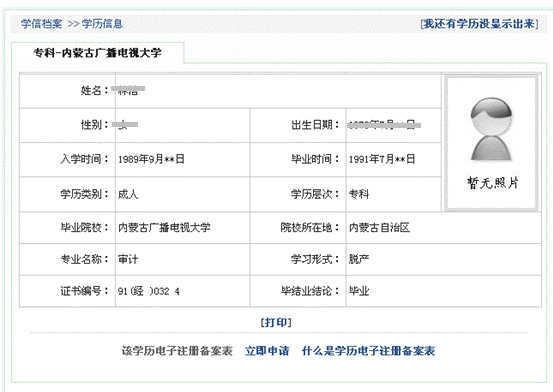Click the enrollment date 1989年9月**日
553x392 pixels.
[x=151, y=159]
